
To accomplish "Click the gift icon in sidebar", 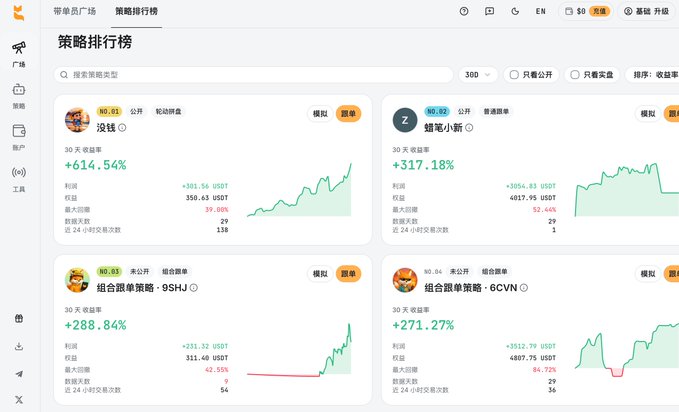I will [19, 318].
